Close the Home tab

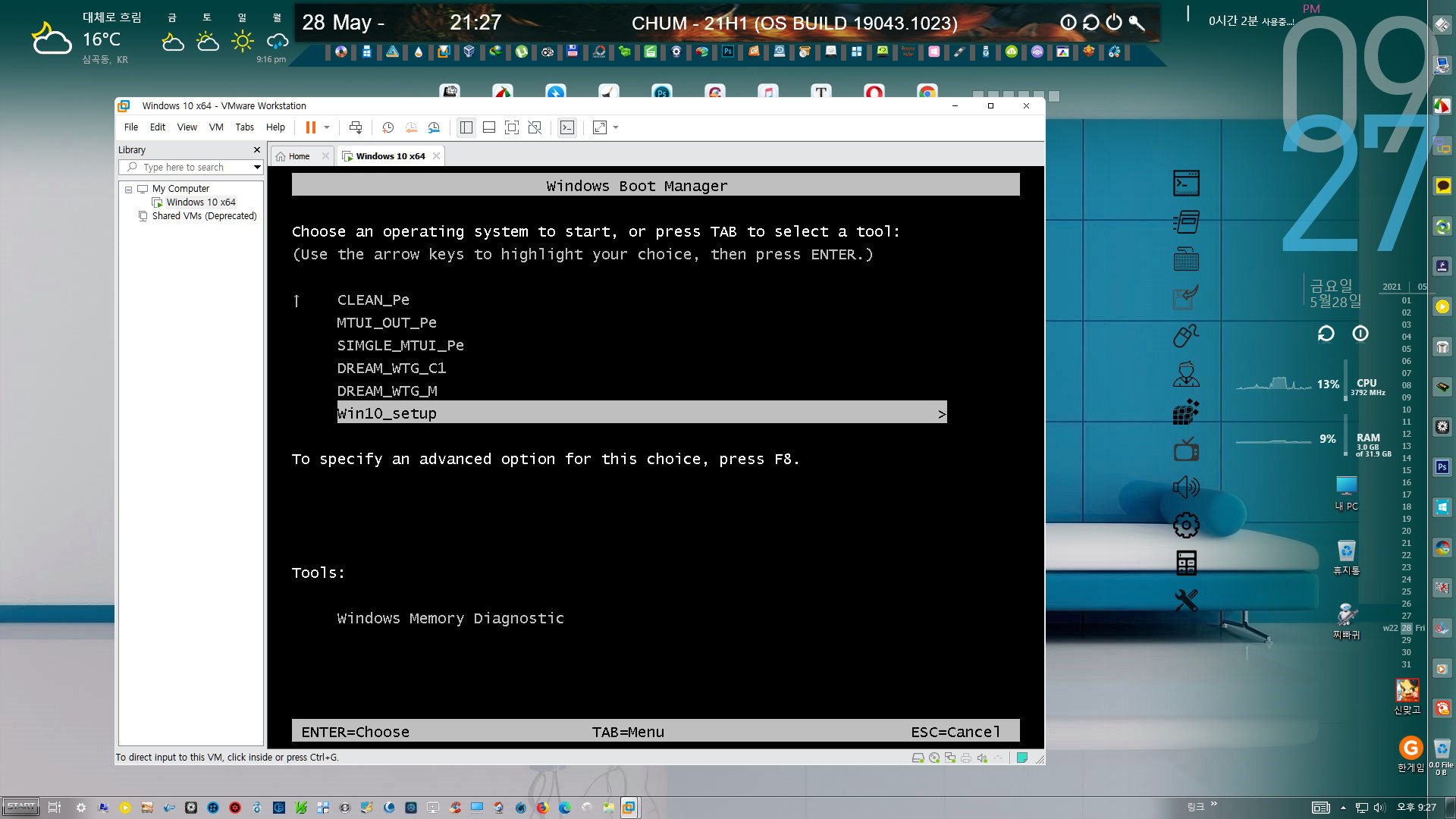pos(325,156)
